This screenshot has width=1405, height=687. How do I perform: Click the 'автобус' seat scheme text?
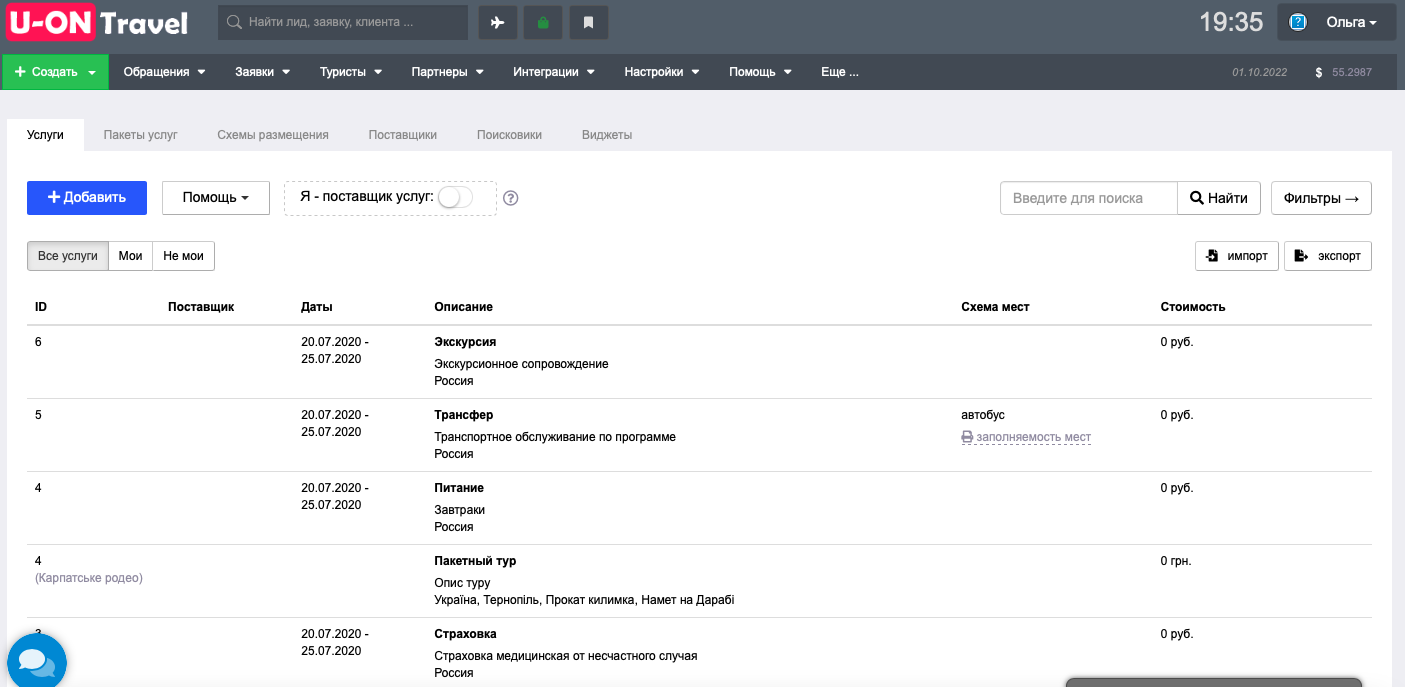click(x=983, y=415)
